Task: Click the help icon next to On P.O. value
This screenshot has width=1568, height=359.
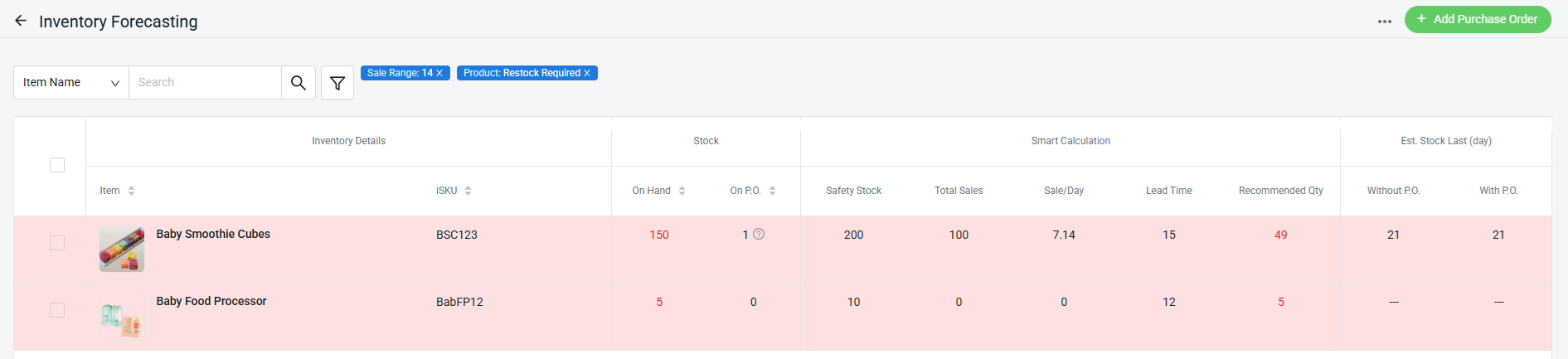Action: click(759, 234)
